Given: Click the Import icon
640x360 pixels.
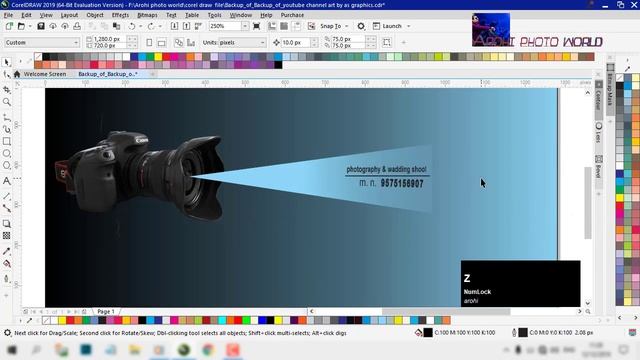Looking at the screenshot, I should pyautogui.click(x=174, y=26).
